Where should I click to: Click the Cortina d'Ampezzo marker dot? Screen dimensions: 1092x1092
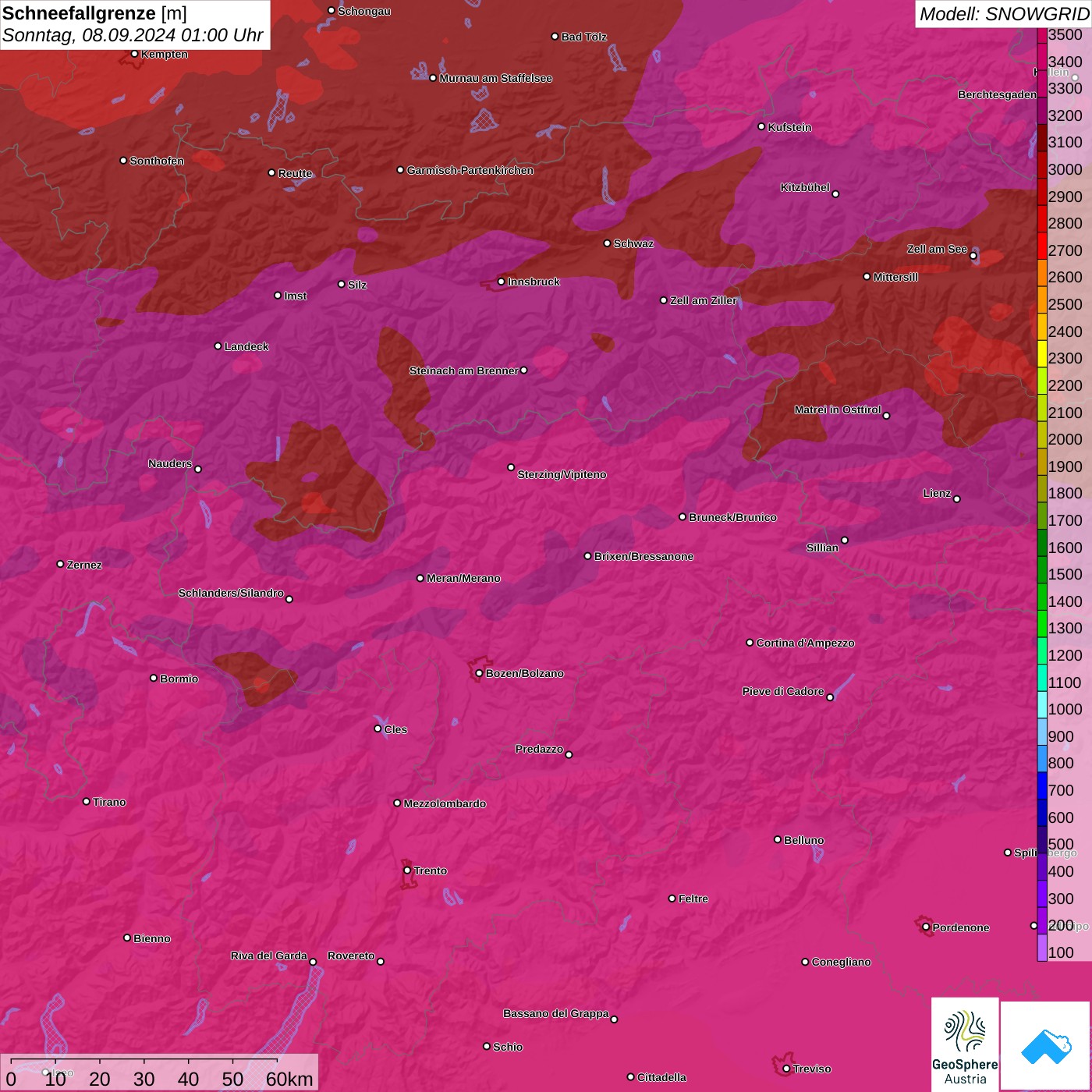[750, 643]
